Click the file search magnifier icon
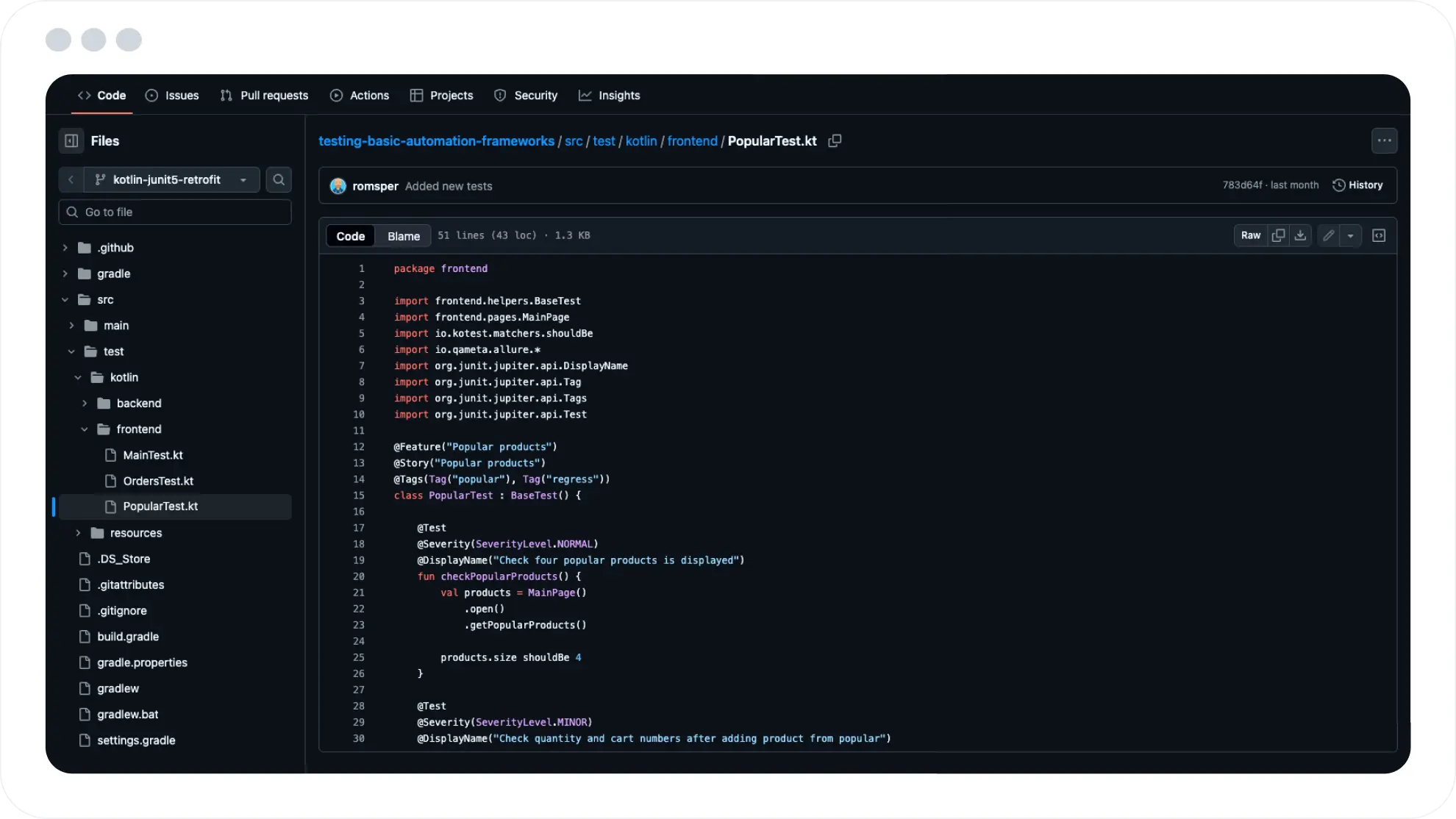Image resolution: width=1456 pixels, height=819 pixels. pos(279,179)
